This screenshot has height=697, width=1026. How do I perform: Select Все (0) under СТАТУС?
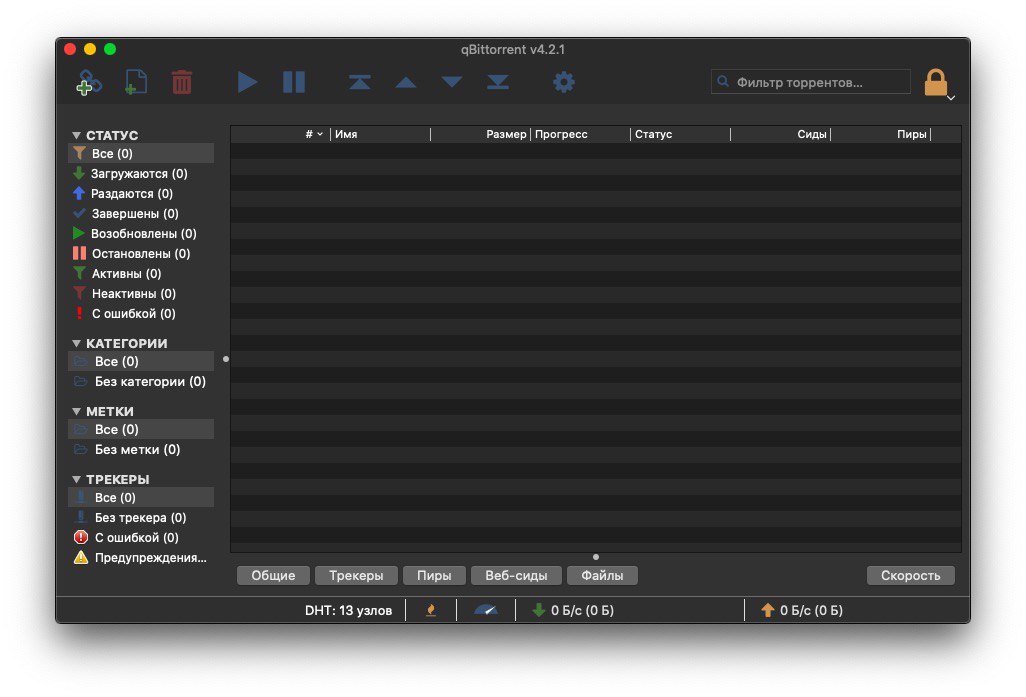click(141, 154)
